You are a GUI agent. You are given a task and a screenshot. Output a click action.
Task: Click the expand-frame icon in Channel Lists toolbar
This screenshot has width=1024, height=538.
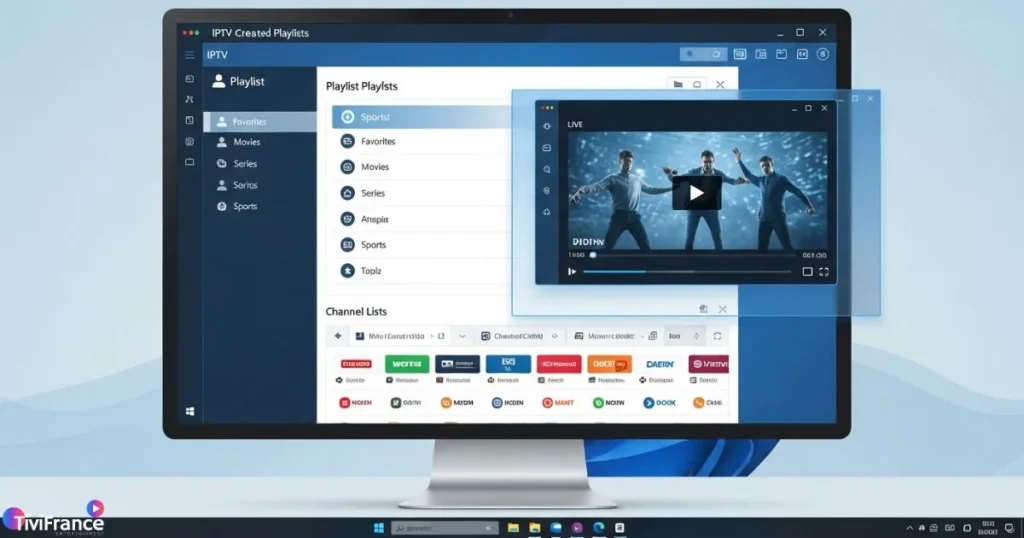[x=717, y=336]
